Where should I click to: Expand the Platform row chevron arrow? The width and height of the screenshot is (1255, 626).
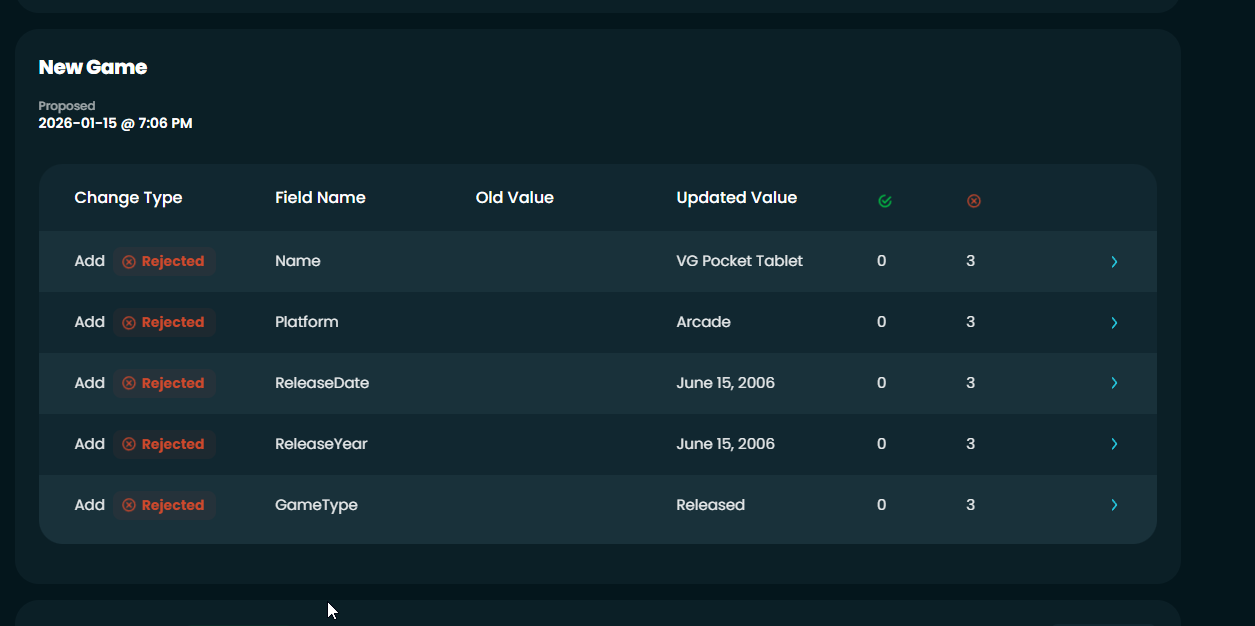(1114, 323)
